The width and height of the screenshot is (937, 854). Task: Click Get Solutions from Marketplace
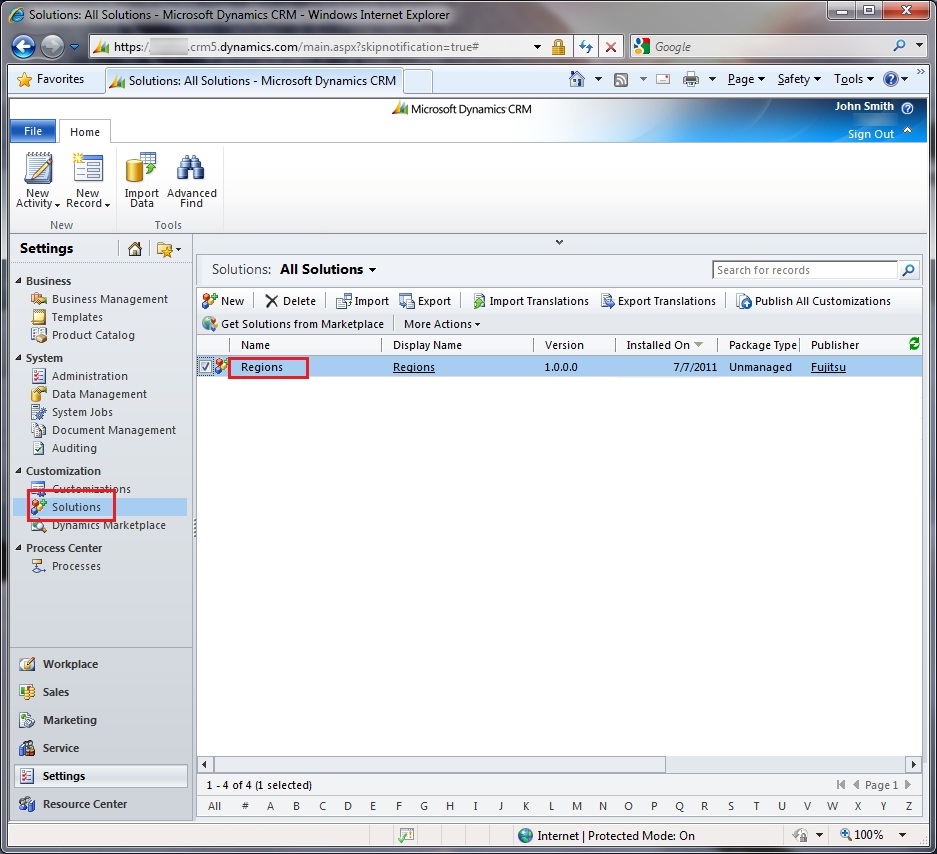(293, 324)
